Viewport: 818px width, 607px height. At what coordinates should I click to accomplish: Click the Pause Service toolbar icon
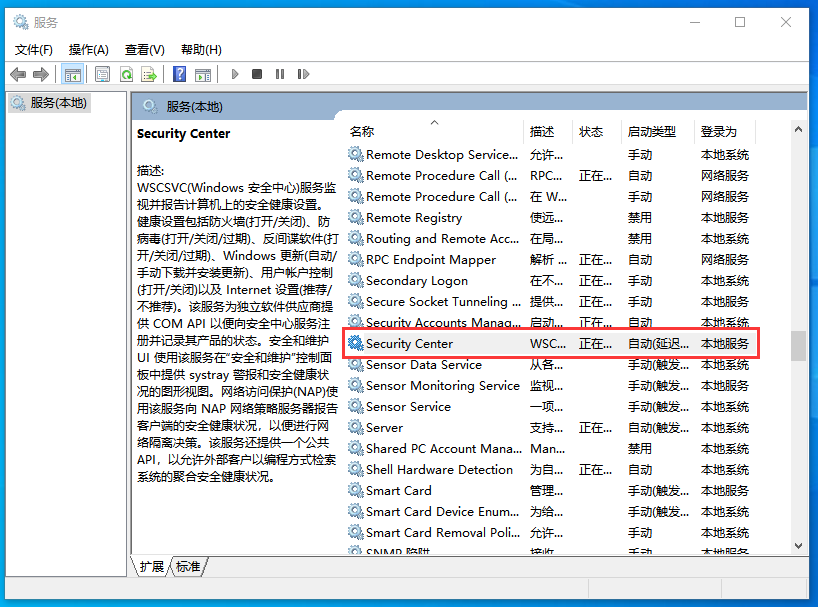click(279, 74)
